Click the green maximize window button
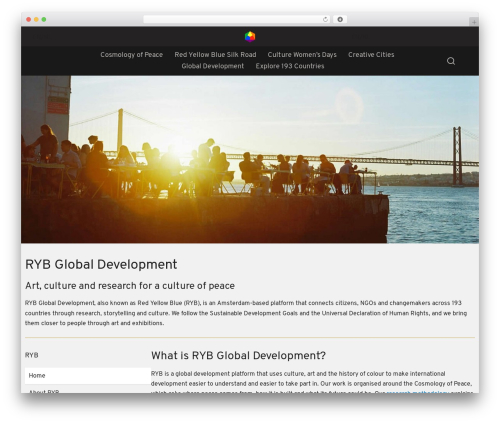This screenshot has width=500, height=423. click(x=44, y=19)
